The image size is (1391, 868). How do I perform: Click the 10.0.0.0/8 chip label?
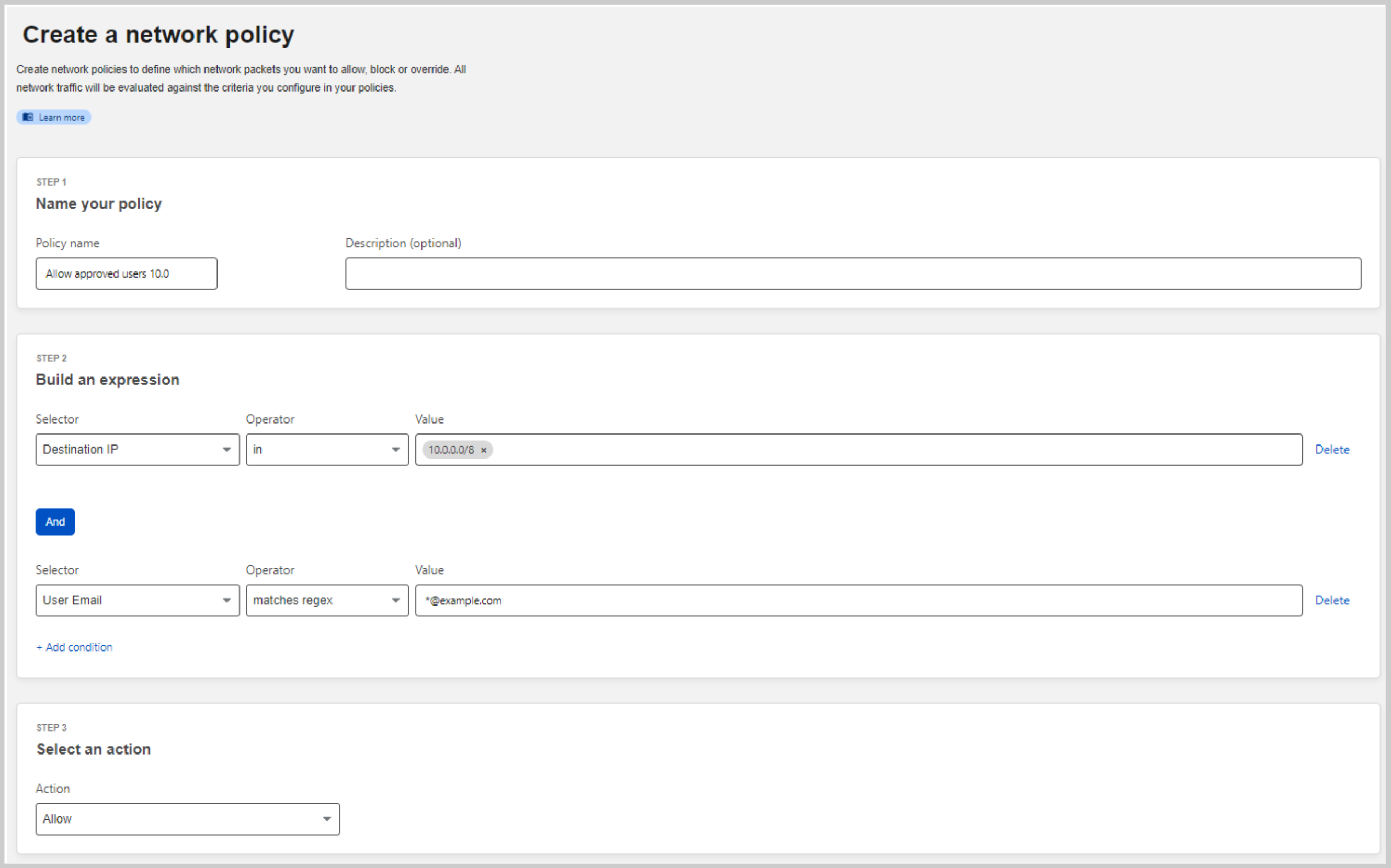(451, 450)
